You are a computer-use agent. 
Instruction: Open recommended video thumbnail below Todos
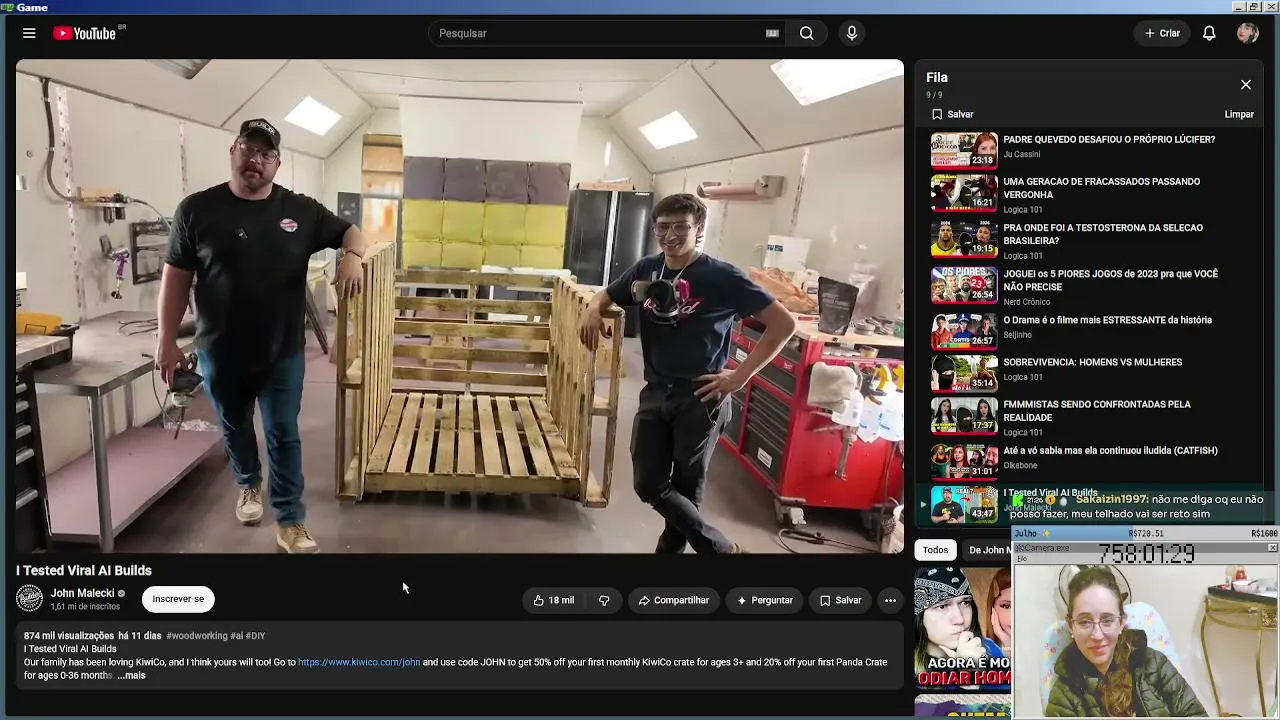click(x=962, y=629)
